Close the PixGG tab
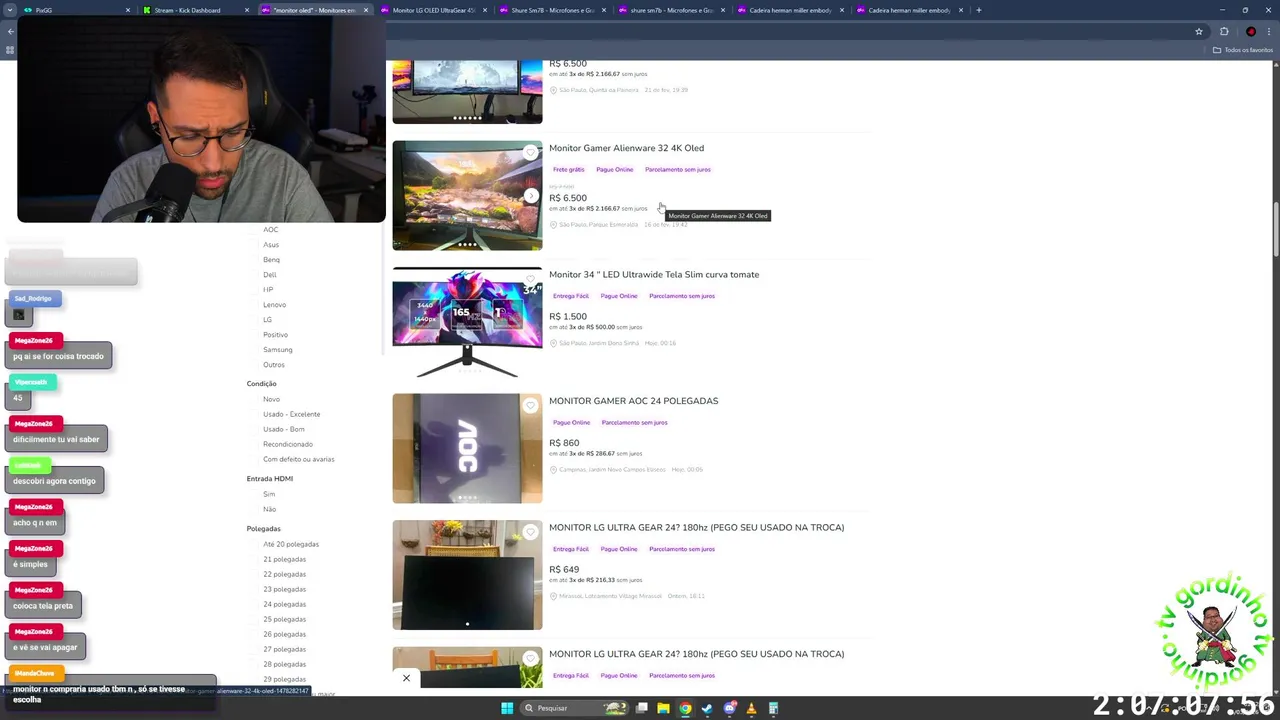1280x720 pixels. (x=128, y=10)
